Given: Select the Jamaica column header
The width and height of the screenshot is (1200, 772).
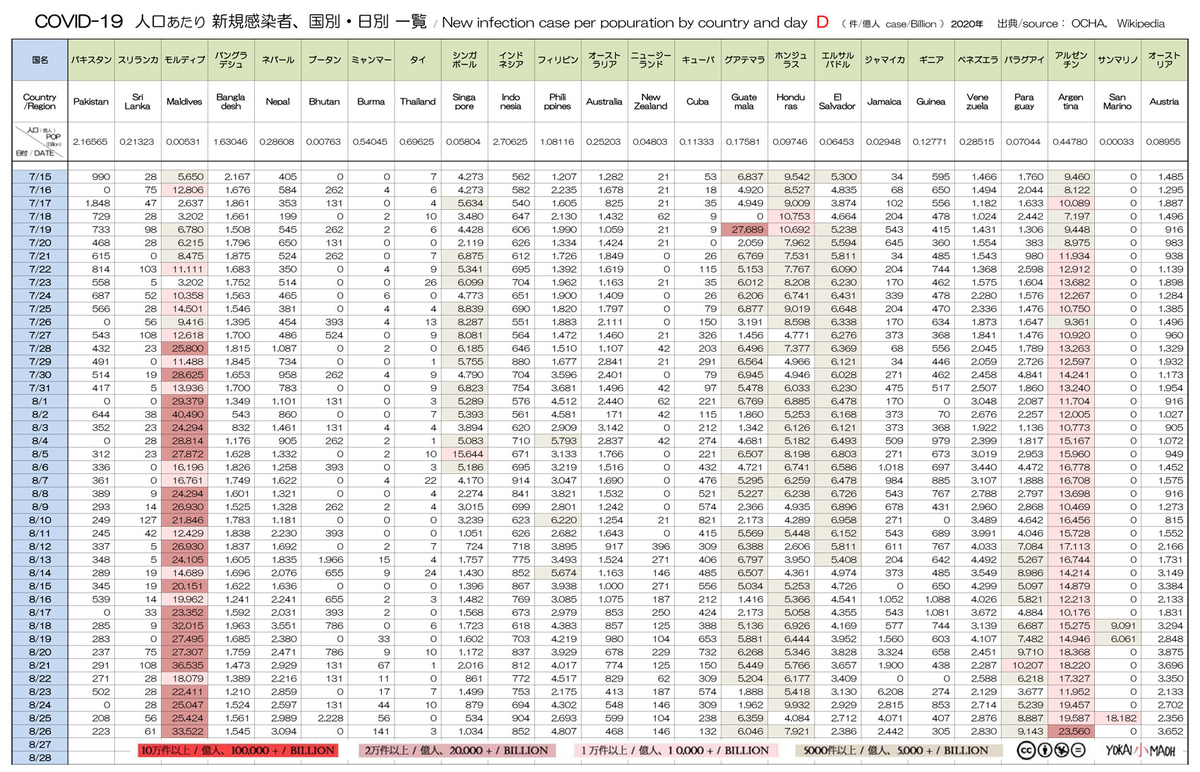Looking at the screenshot, I should pyautogui.click(x=883, y=102).
